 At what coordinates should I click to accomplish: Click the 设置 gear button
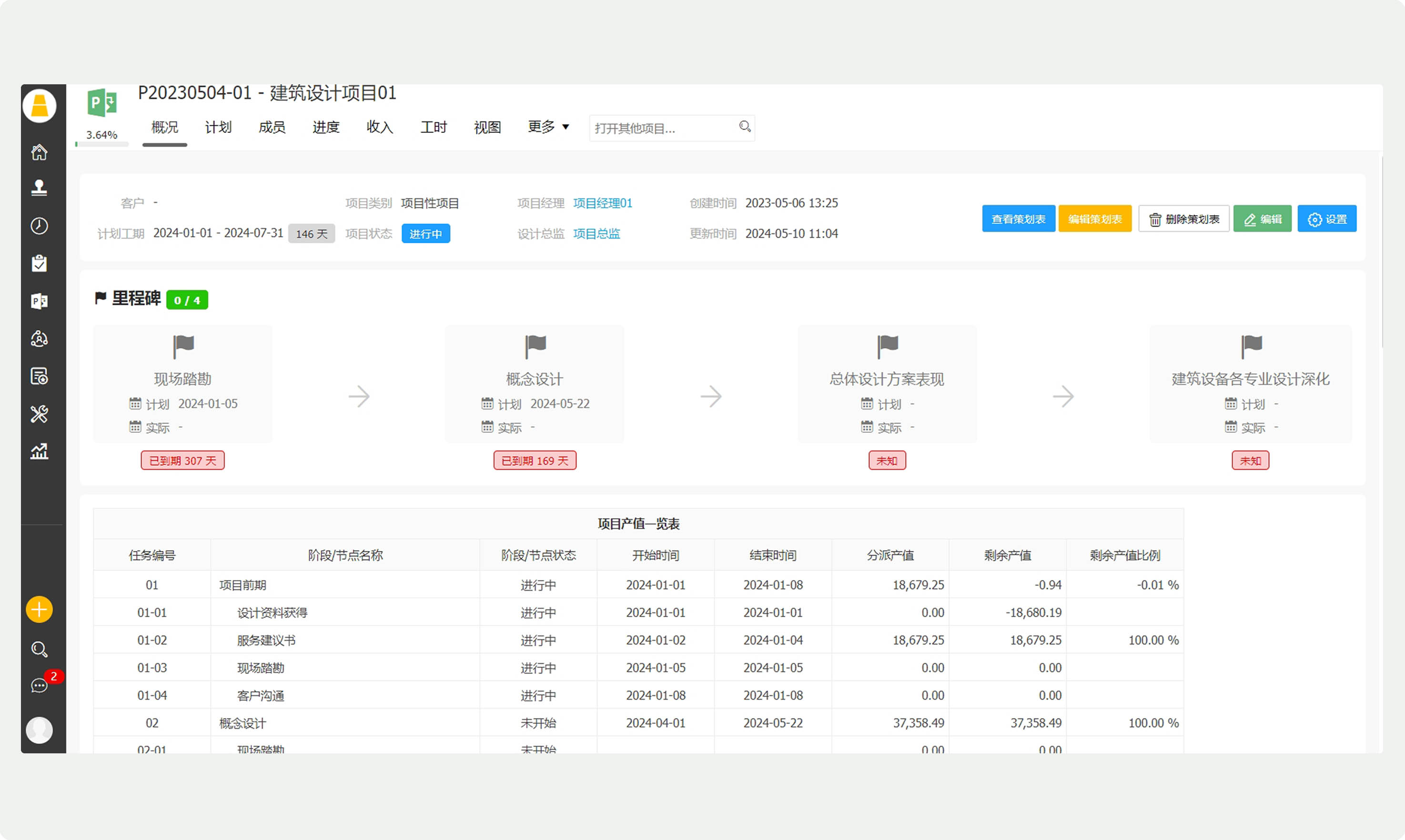point(1326,219)
